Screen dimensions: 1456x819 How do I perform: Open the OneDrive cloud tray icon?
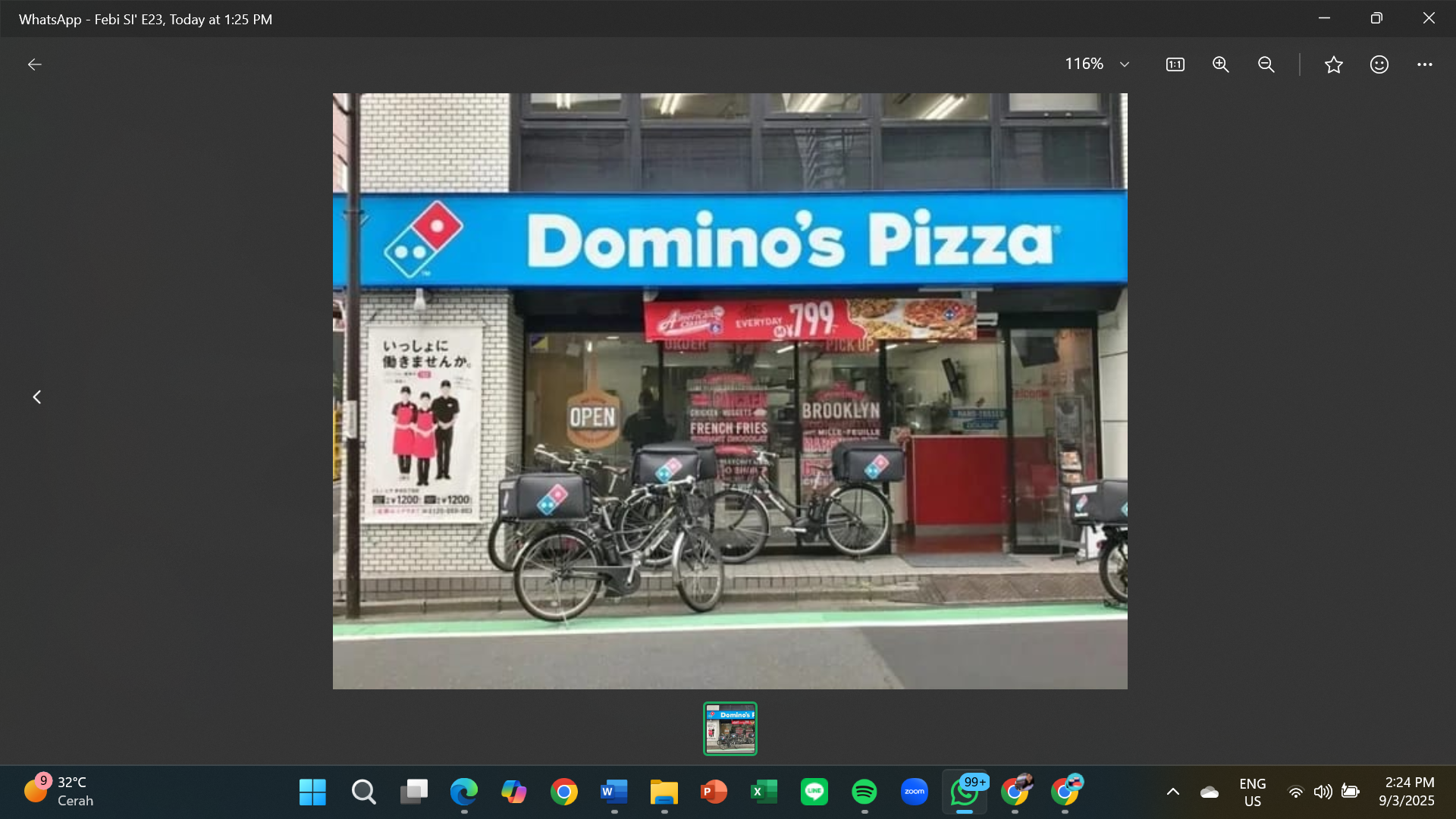point(1210,792)
